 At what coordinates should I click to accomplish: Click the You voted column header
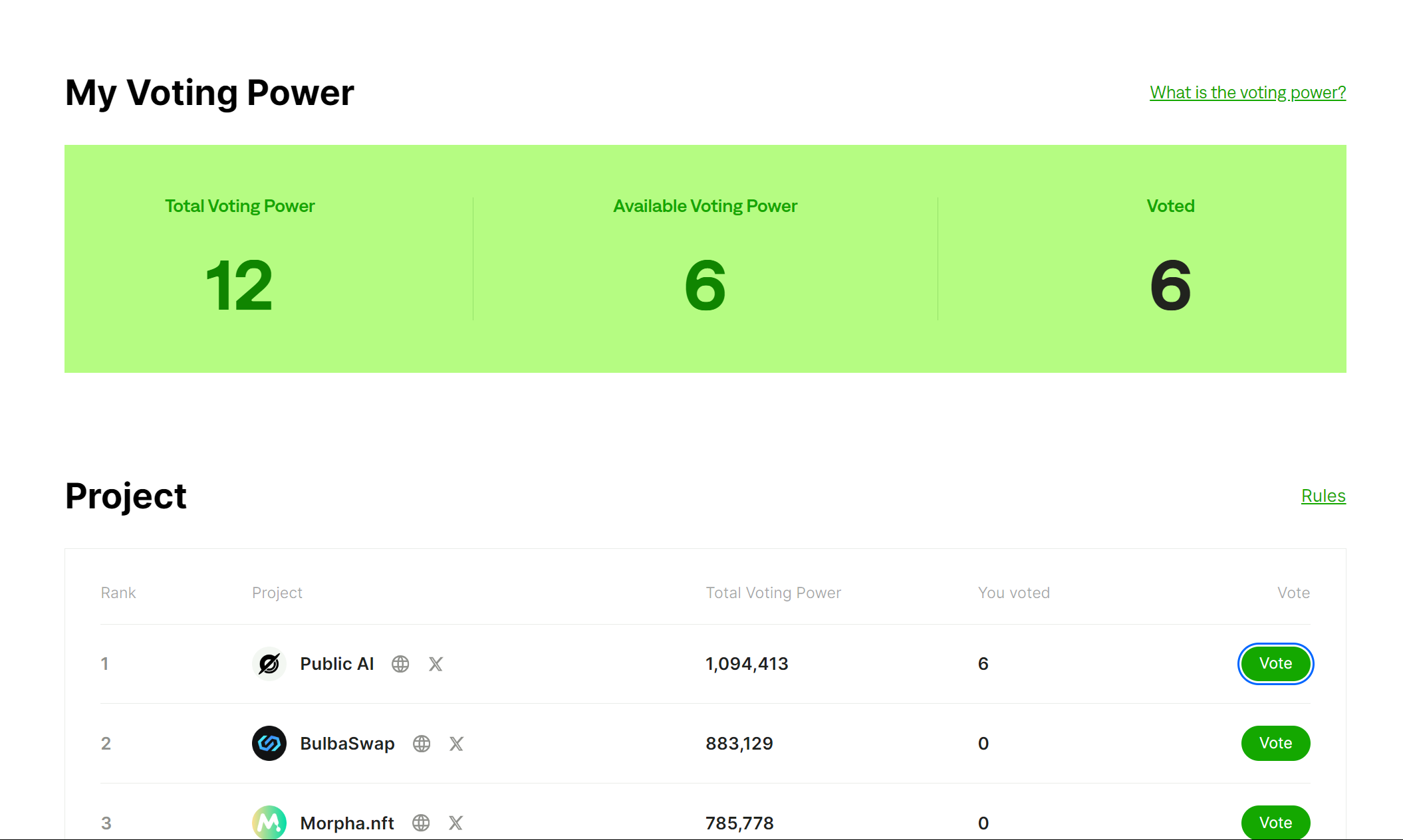[x=1013, y=593]
